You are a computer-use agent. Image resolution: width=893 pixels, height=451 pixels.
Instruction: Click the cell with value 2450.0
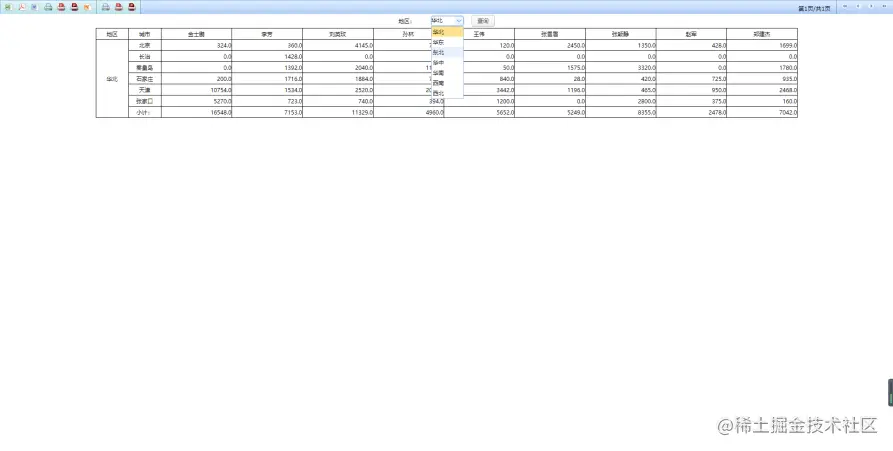click(550, 45)
